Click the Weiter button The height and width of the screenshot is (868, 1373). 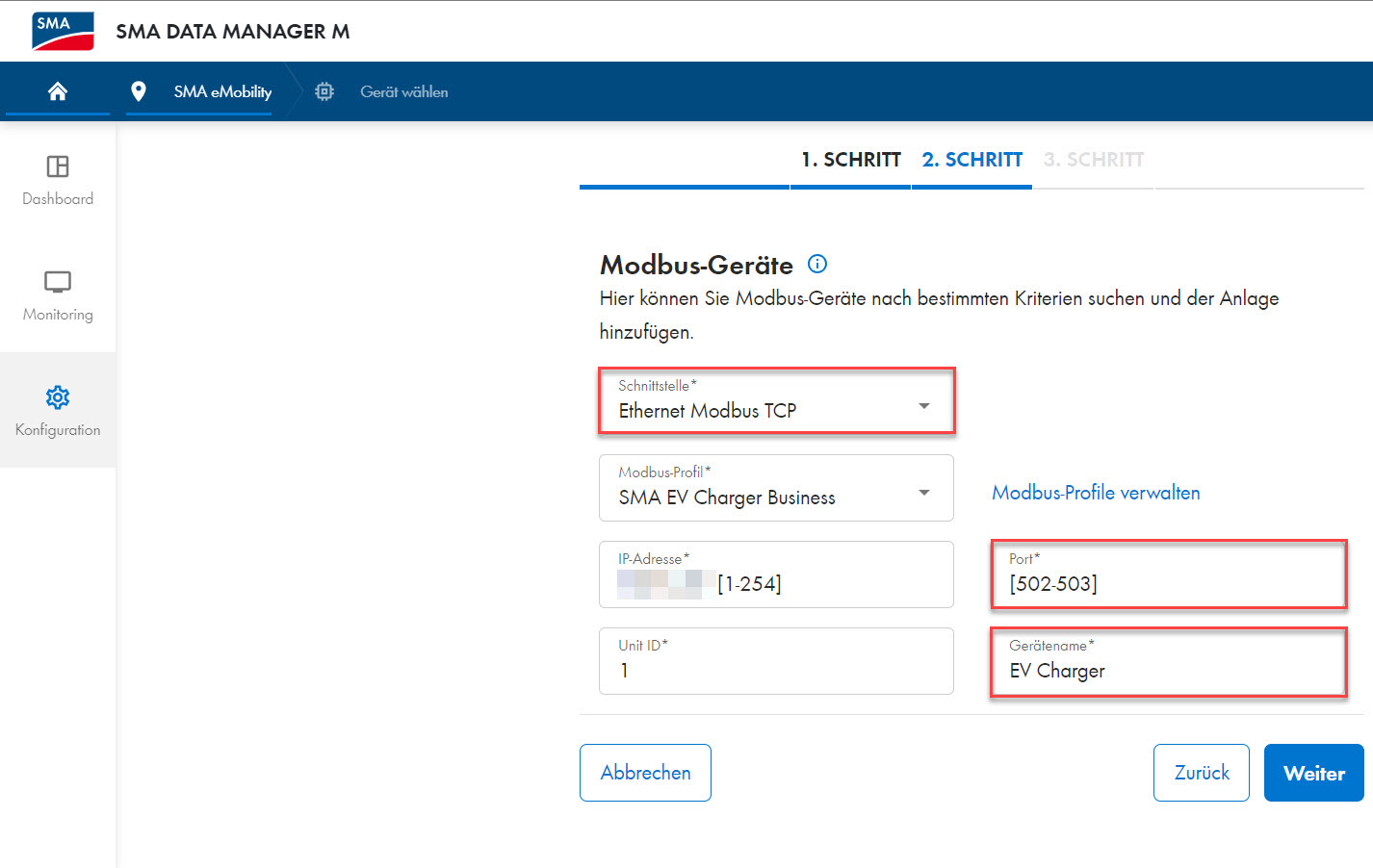(1314, 773)
